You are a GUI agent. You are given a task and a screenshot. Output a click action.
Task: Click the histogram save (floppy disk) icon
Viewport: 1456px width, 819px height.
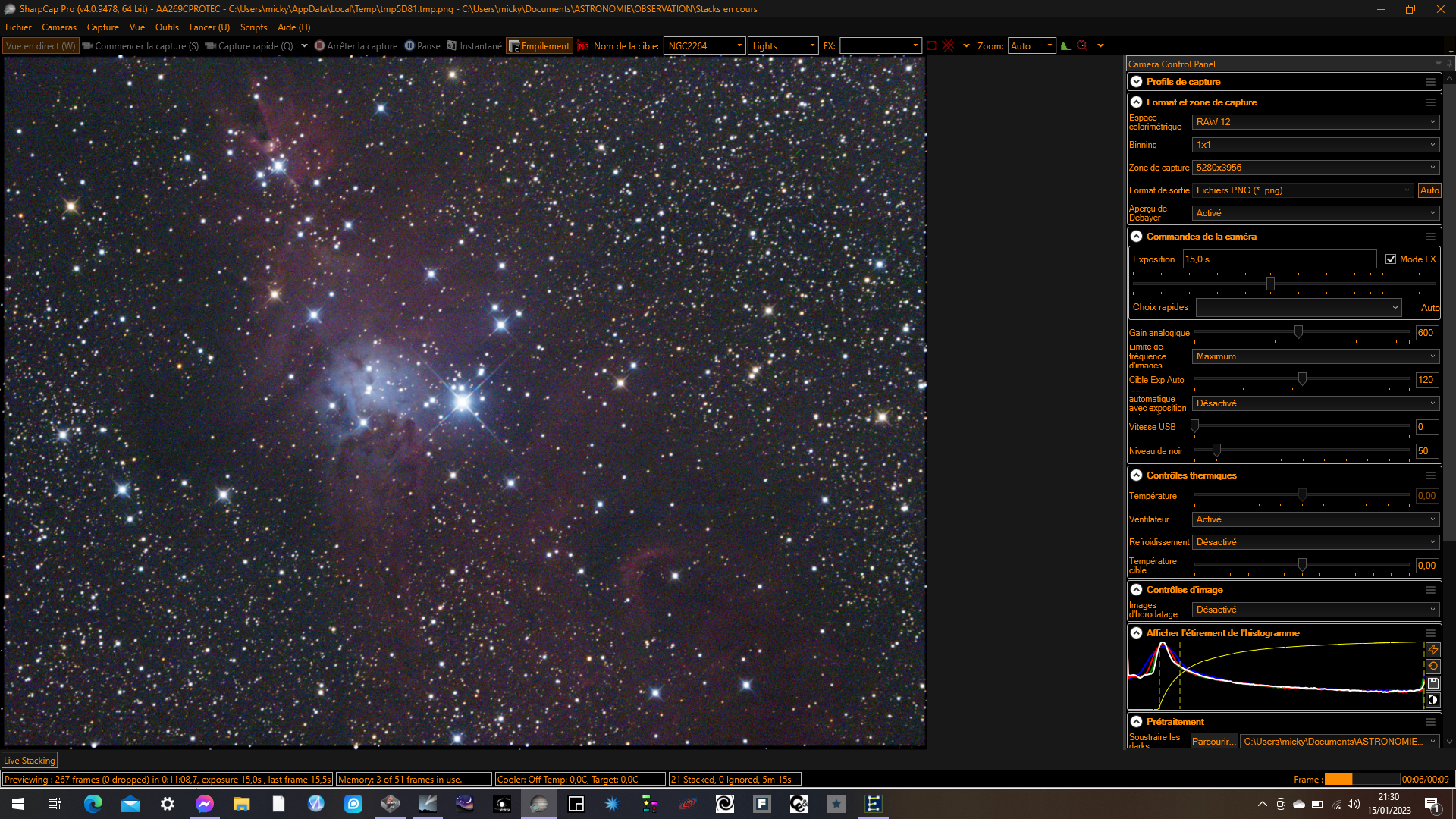[1432, 683]
